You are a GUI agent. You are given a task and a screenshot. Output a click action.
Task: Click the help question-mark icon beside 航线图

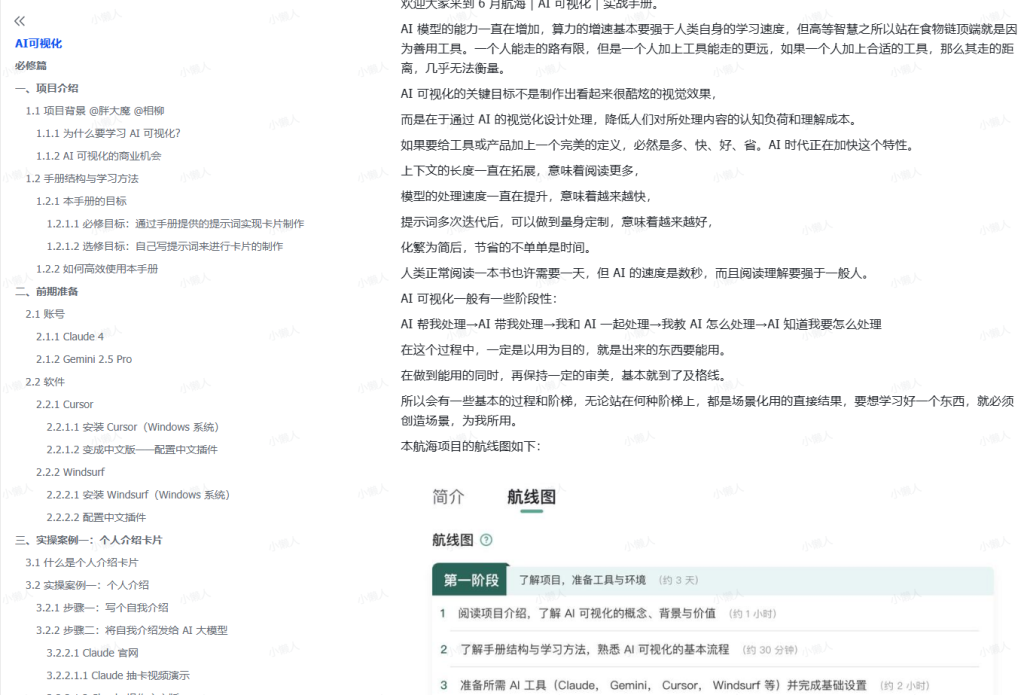tap(486, 540)
